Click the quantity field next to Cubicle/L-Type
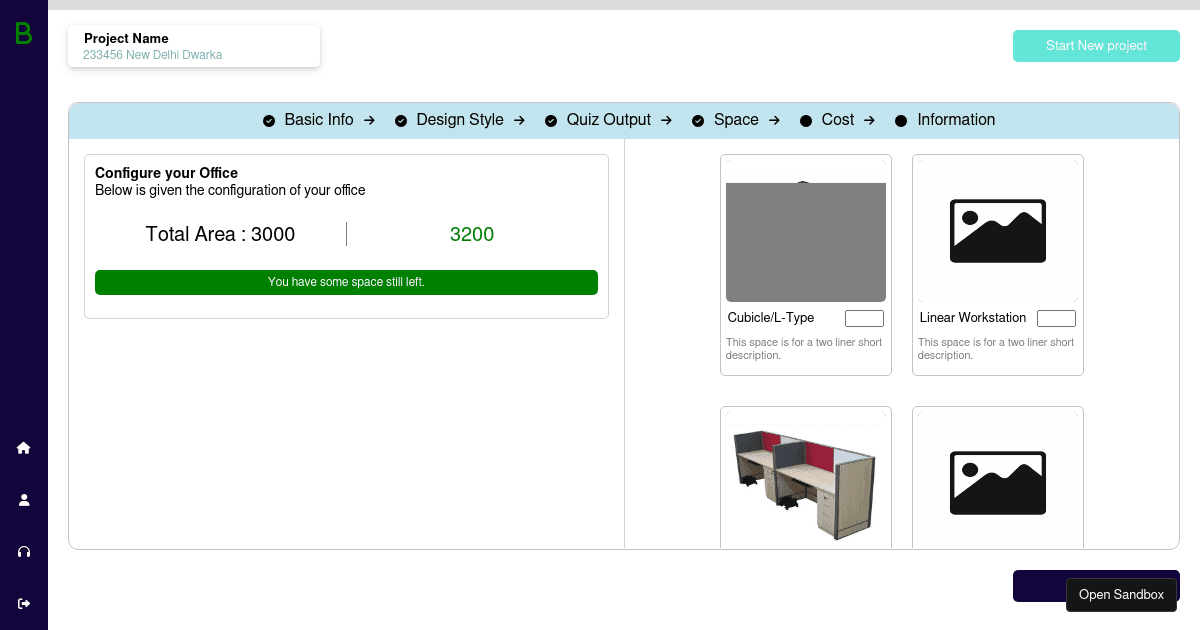 coord(864,318)
